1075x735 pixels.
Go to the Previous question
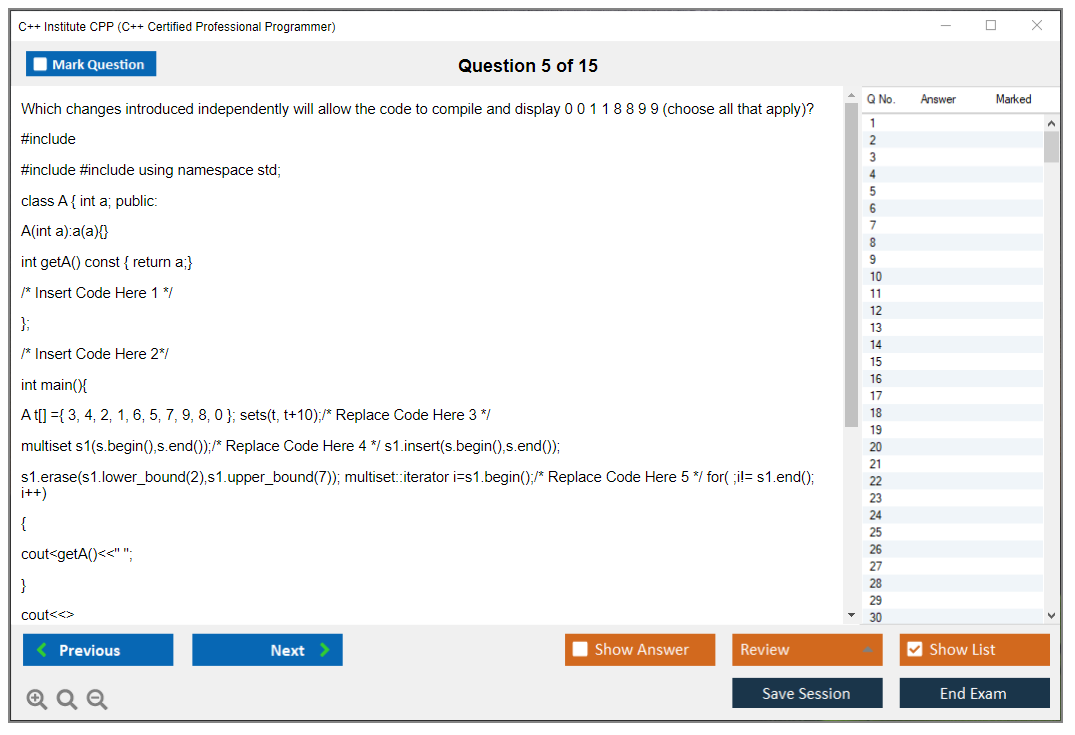click(x=98, y=650)
